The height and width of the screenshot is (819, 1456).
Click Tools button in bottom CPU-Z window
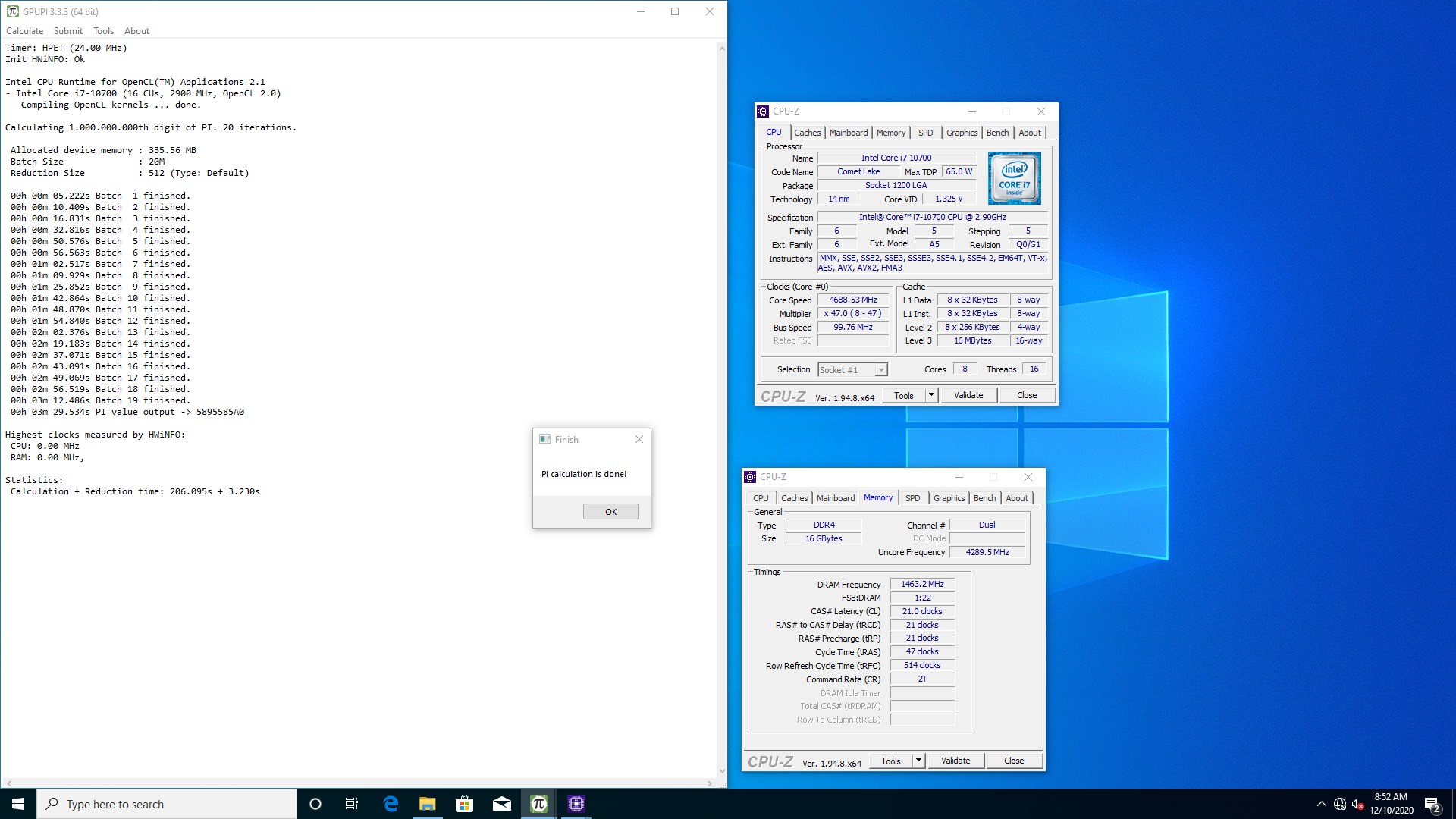point(890,761)
